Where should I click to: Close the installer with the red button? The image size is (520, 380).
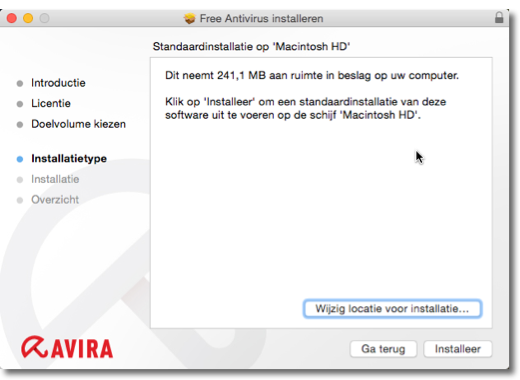(x=12, y=18)
